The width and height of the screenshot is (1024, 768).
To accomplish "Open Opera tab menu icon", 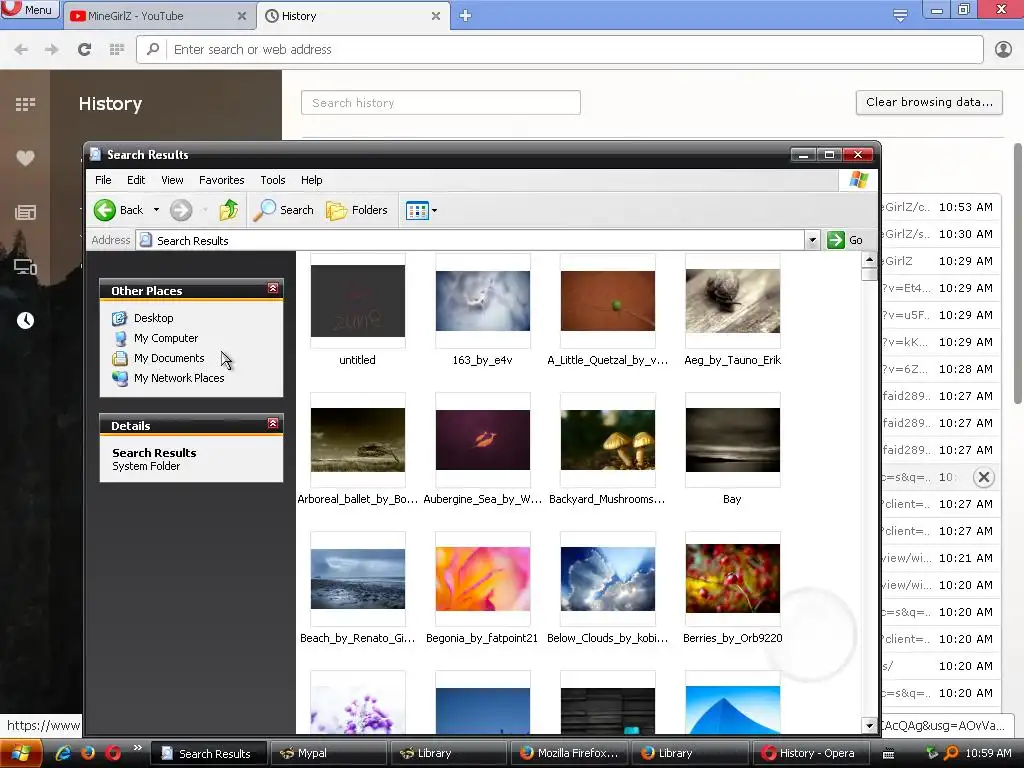I will point(900,15).
